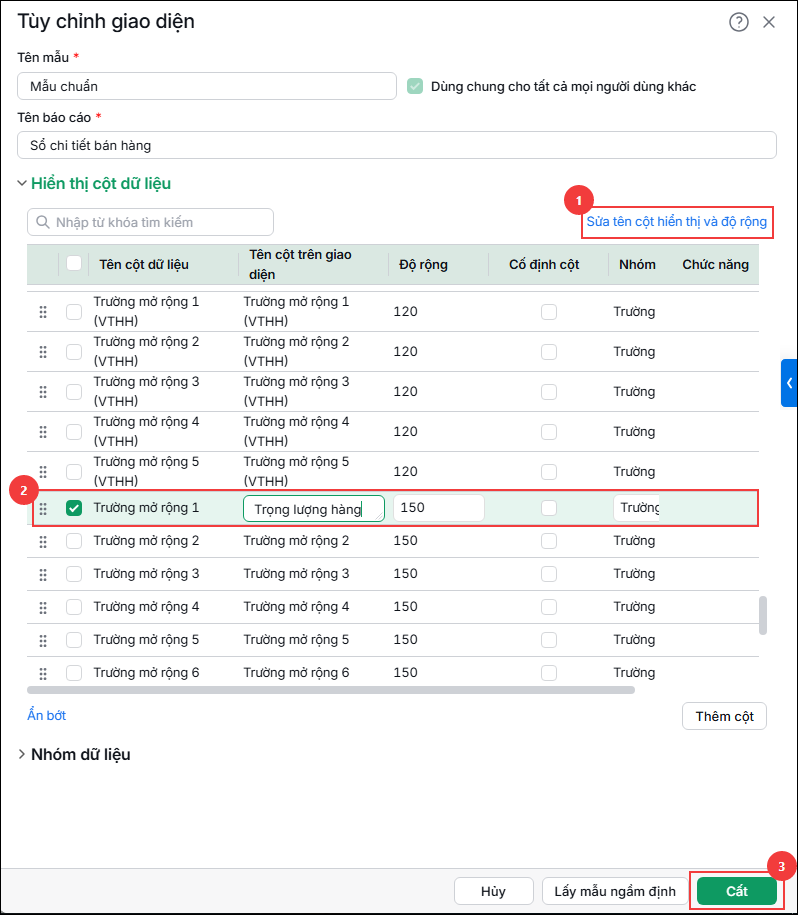Toggle the select-all header checkbox
798x915 pixels.
pyautogui.click(x=74, y=263)
